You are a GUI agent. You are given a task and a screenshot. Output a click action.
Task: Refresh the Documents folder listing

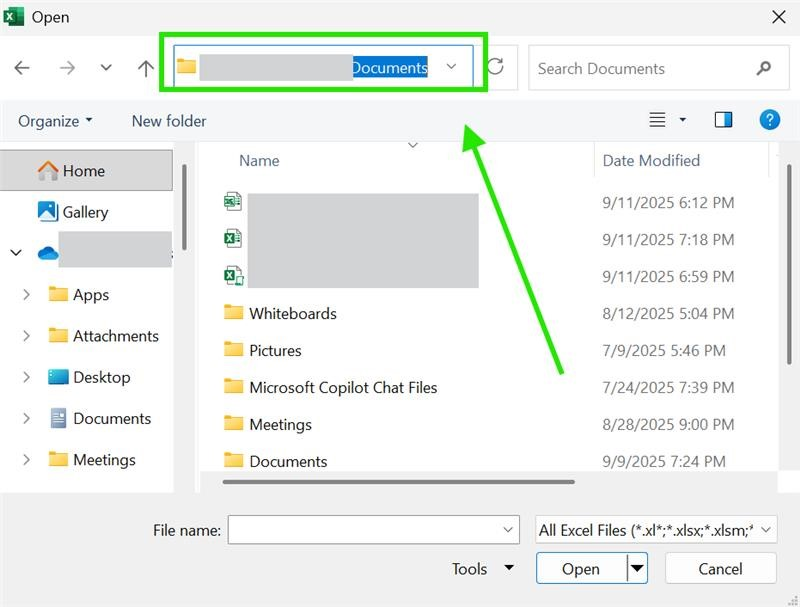click(x=495, y=67)
